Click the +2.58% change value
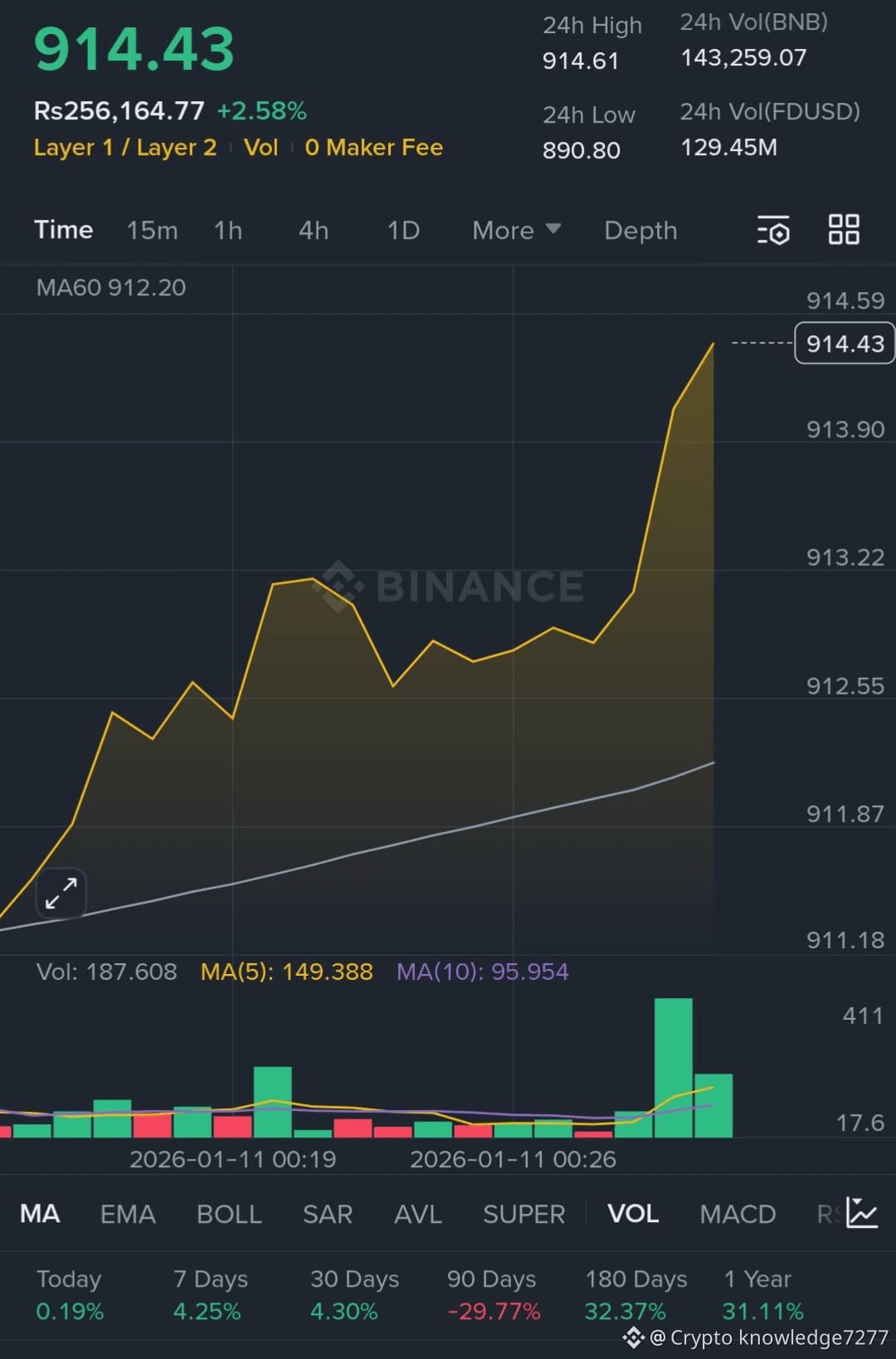The width and height of the screenshot is (896, 1359). click(261, 110)
